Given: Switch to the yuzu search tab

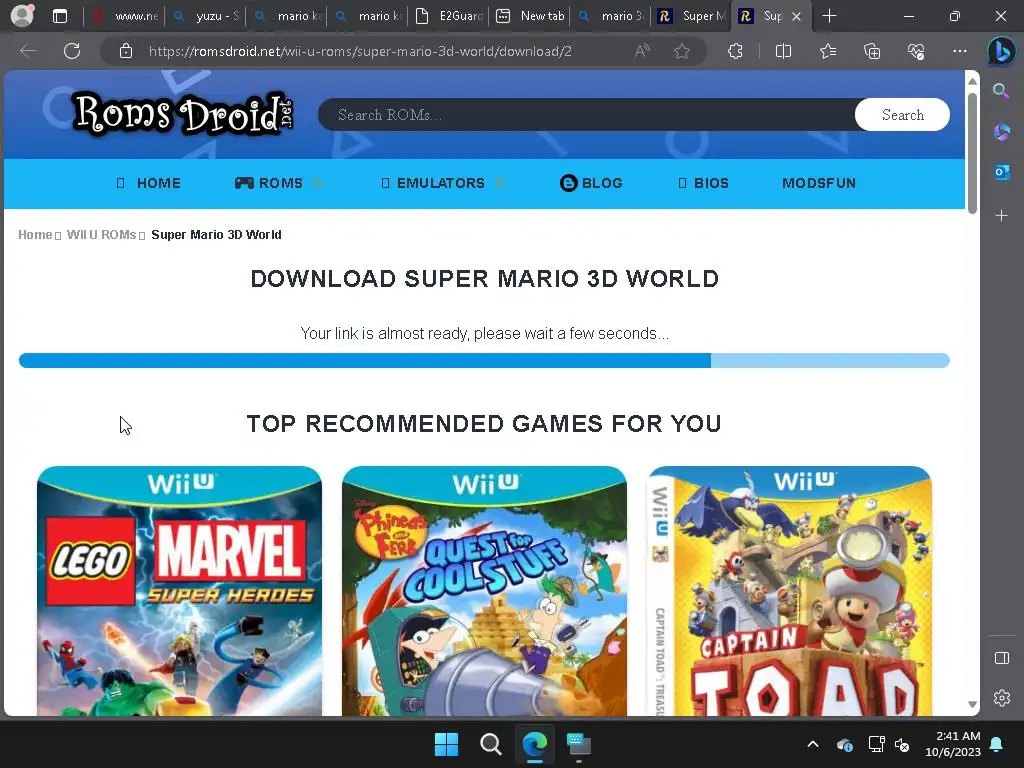Looking at the screenshot, I should coord(205,16).
